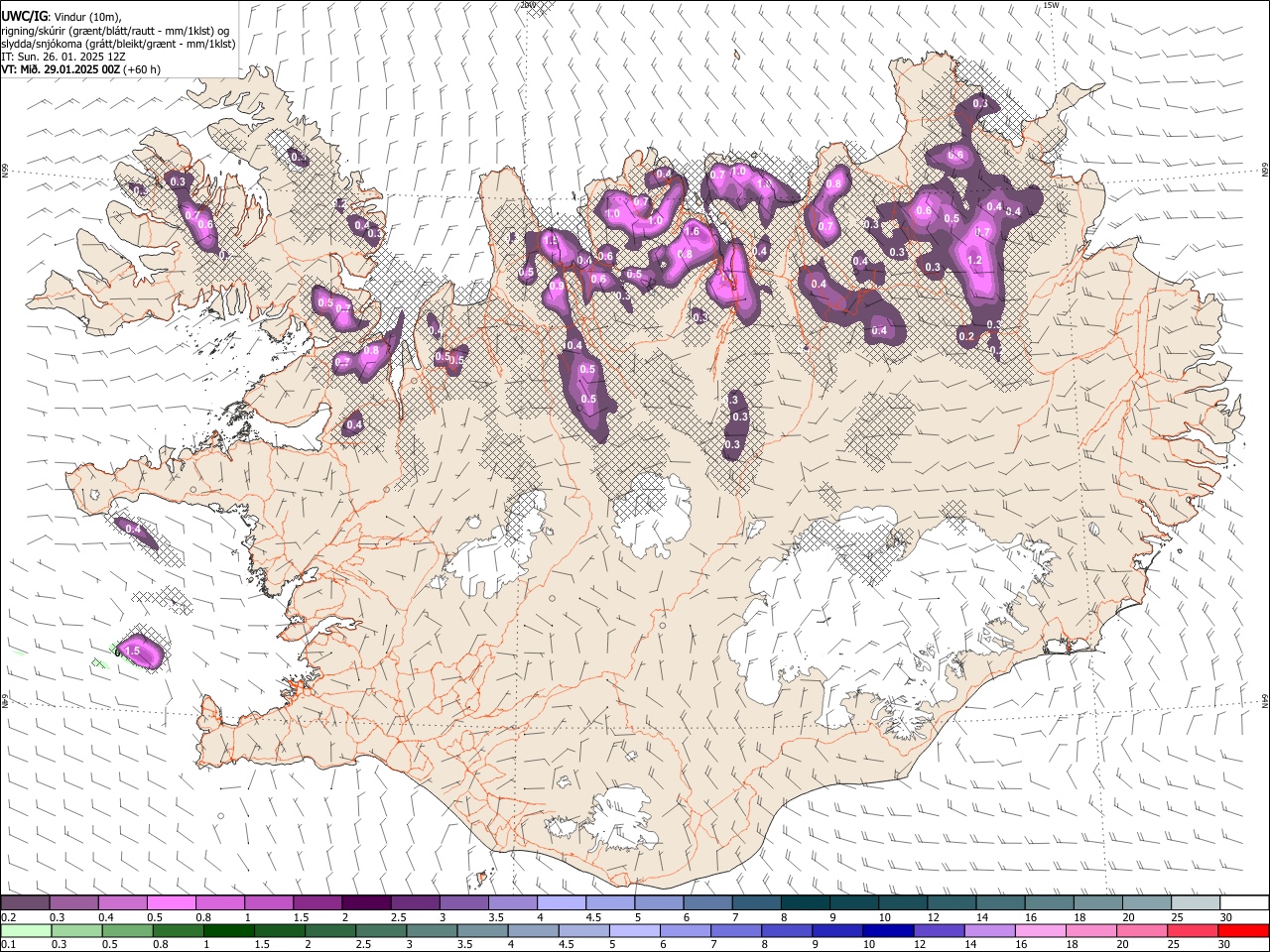Screen dimensions: 1270x952
Task: Click the upper legend swatch between 14 and 16
Action: pyautogui.click(x=1000, y=902)
